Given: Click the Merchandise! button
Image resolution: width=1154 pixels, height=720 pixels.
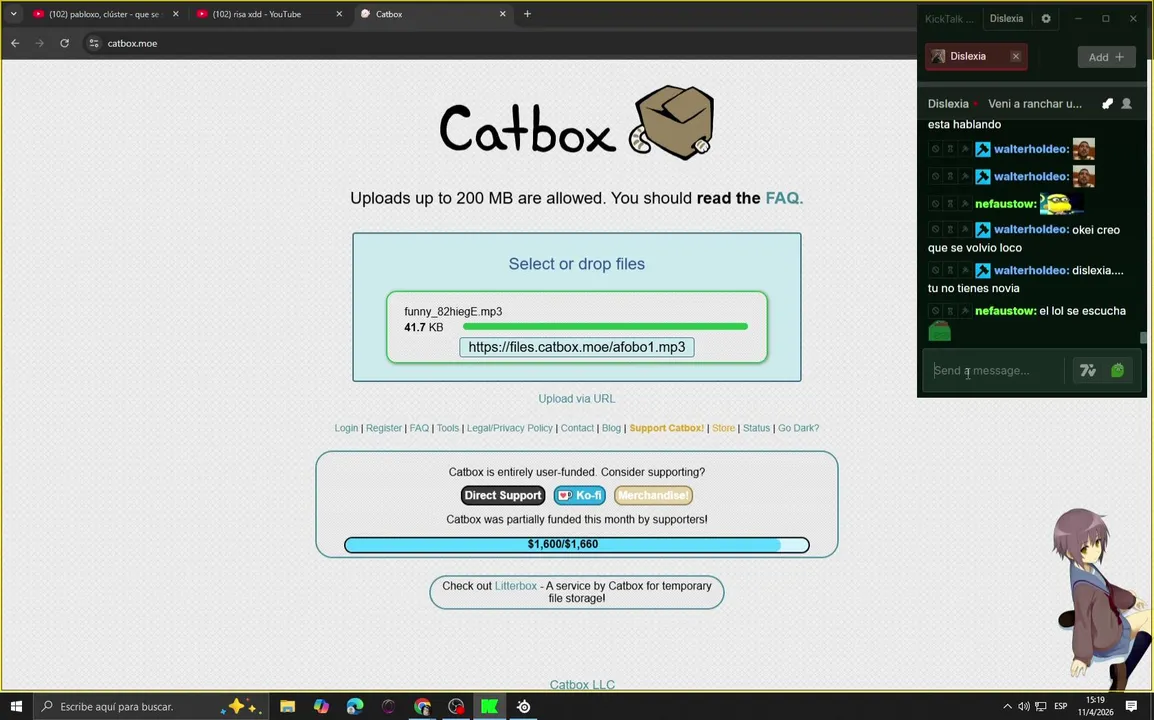Looking at the screenshot, I should [653, 495].
